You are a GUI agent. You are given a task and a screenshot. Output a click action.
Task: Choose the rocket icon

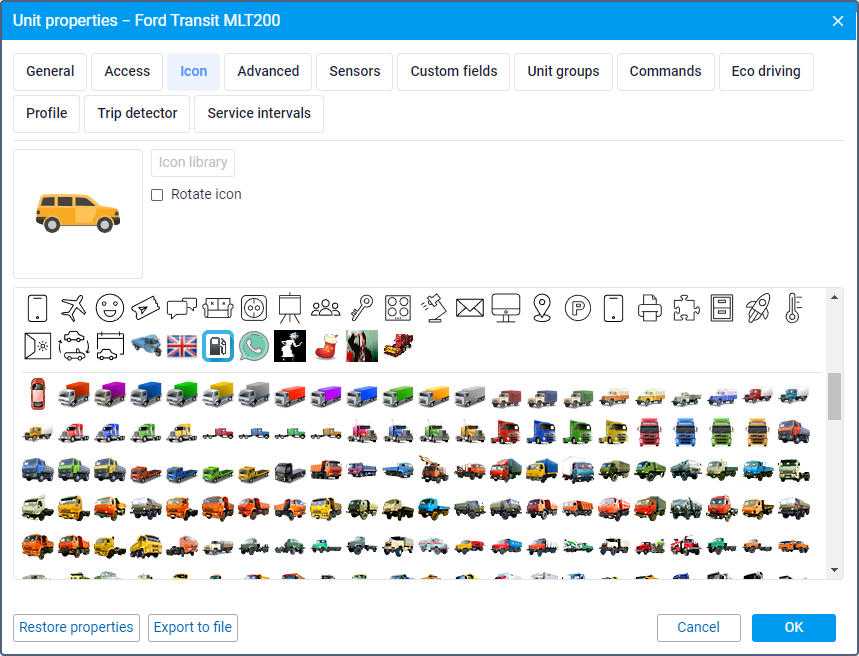pos(758,307)
